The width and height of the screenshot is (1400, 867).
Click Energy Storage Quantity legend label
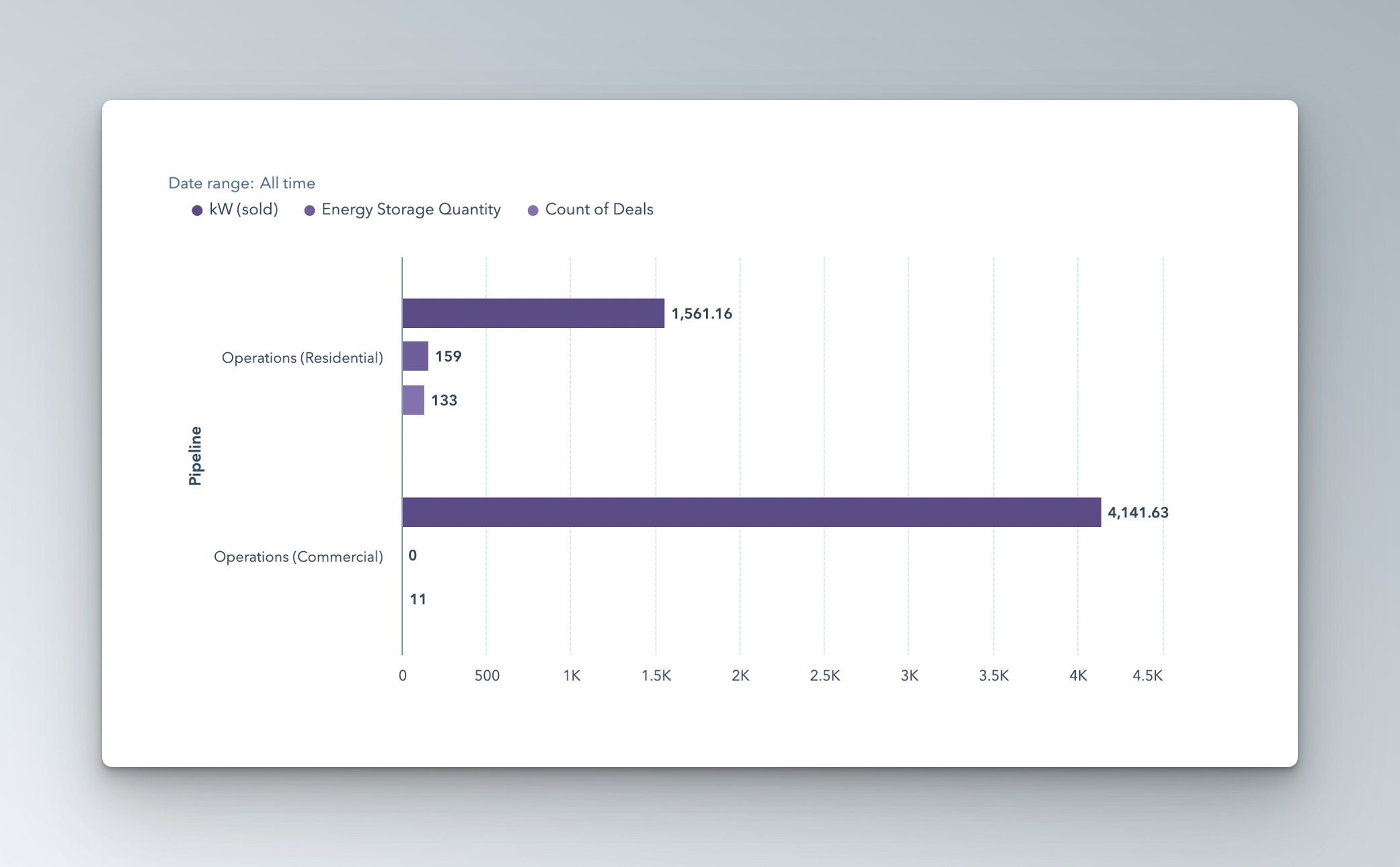[x=411, y=210]
